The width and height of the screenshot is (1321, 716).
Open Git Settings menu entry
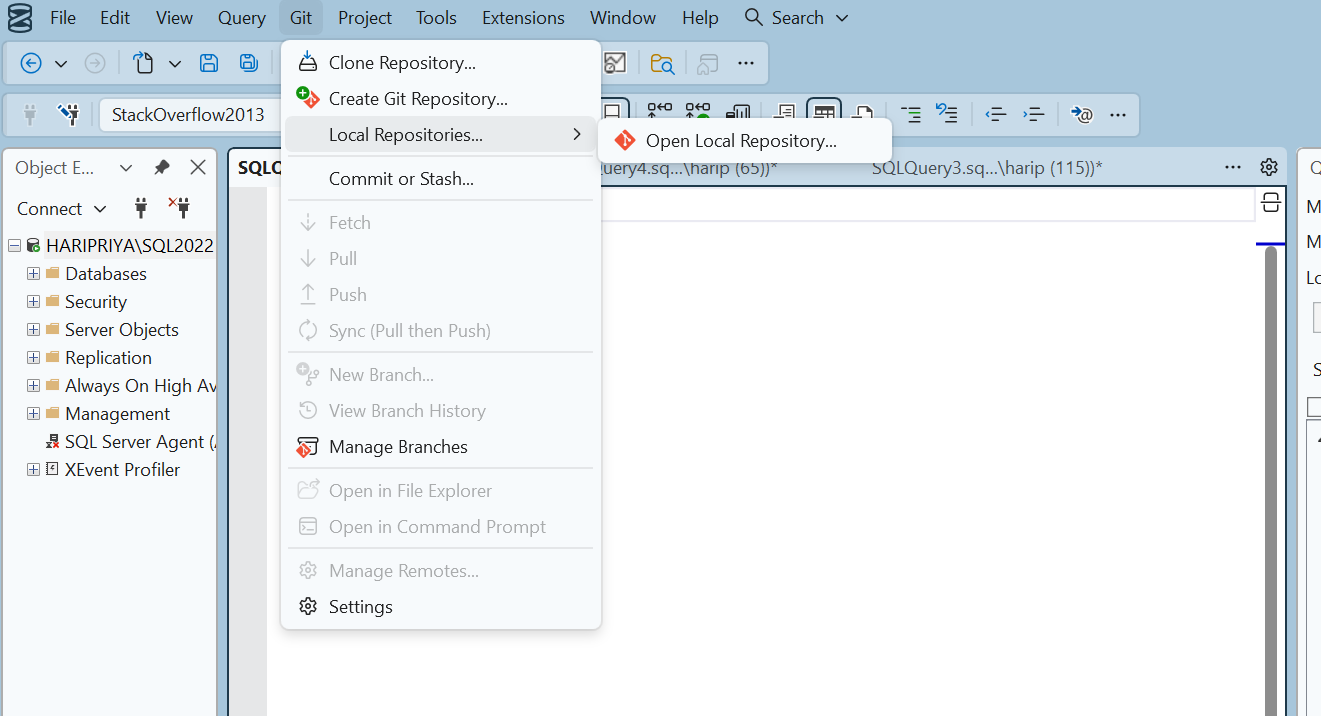[441, 607]
